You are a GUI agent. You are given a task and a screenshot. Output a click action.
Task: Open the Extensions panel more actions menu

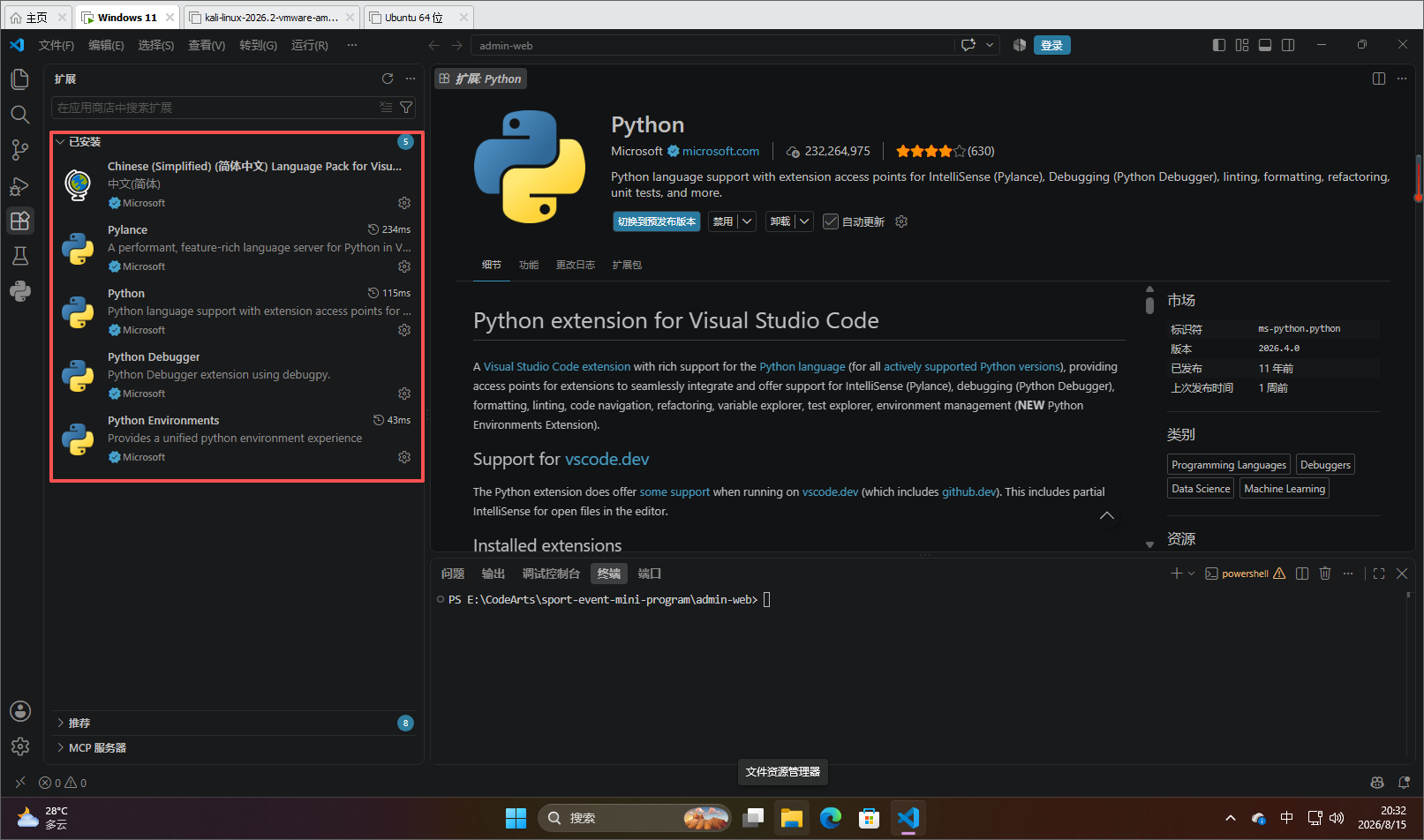411,79
